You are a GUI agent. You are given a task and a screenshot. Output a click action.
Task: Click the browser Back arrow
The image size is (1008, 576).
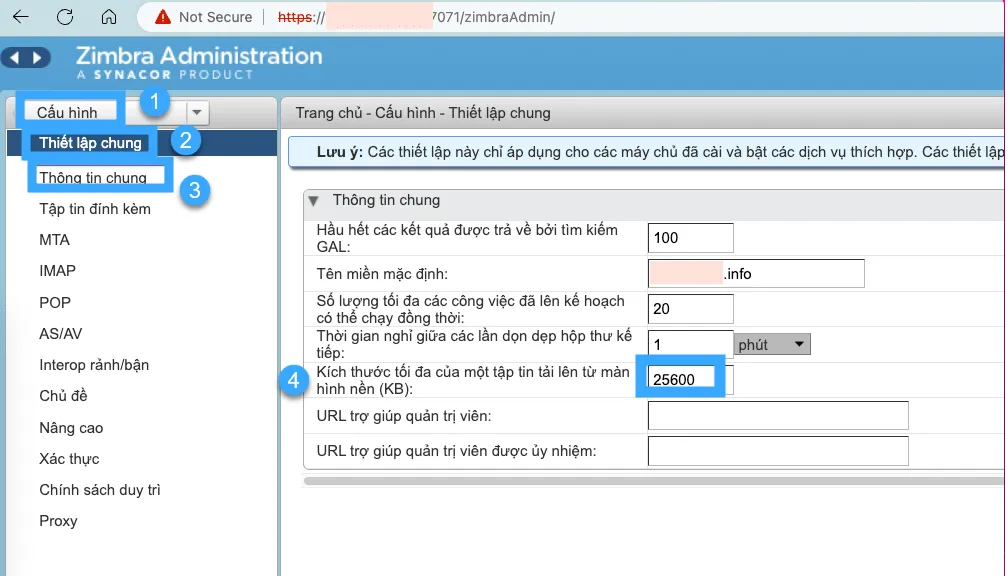21,17
